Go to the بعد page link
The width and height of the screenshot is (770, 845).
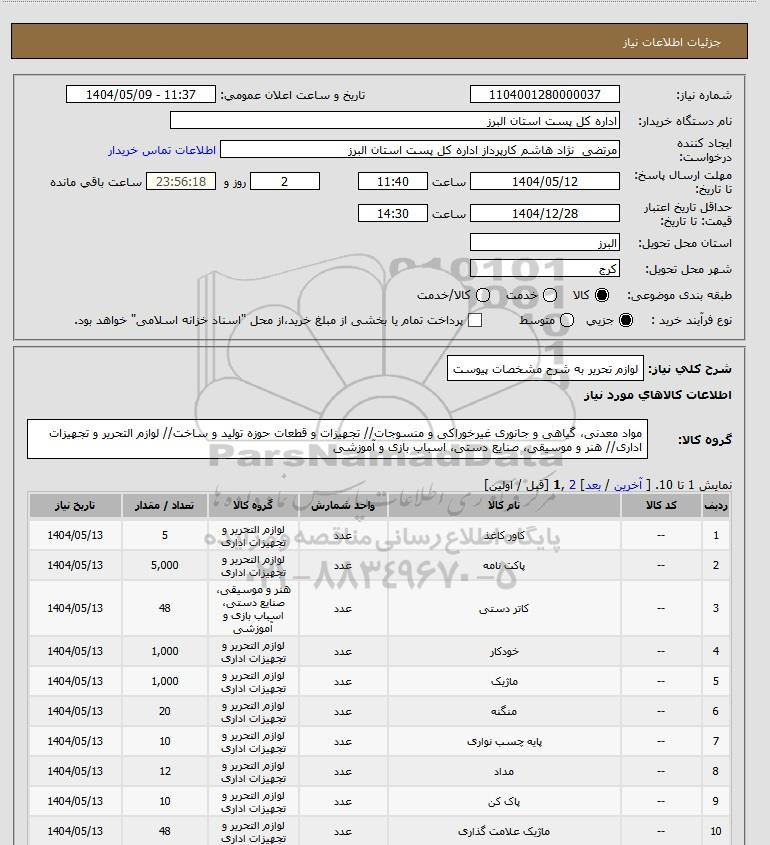pos(592,485)
